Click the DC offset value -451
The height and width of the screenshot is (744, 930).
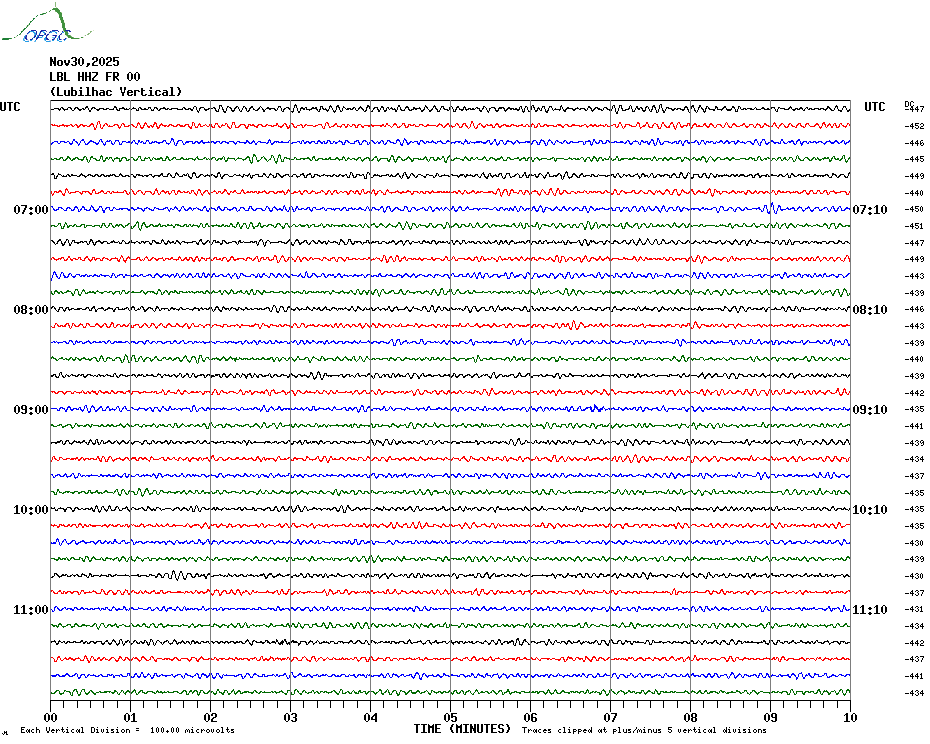pyautogui.click(x=915, y=226)
